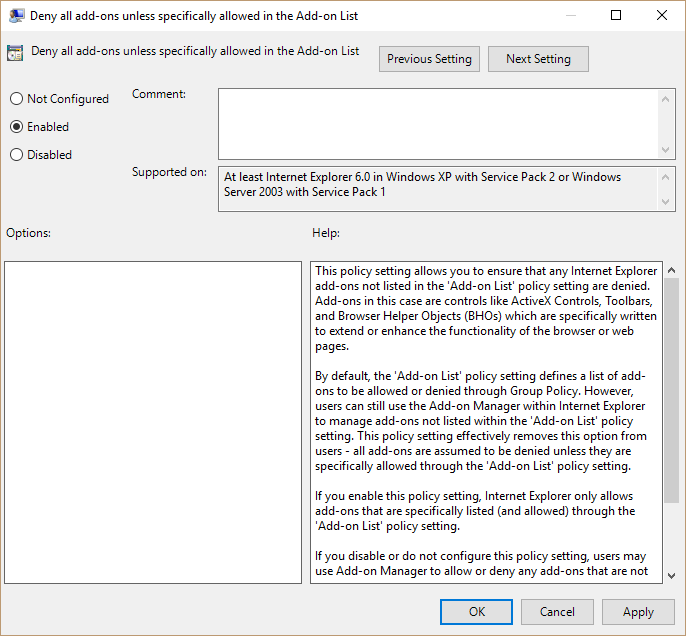This screenshot has height=636, width=686.
Task: Click the policy setting icon beside heading
Action: pyautogui.click(x=15, y=53)
